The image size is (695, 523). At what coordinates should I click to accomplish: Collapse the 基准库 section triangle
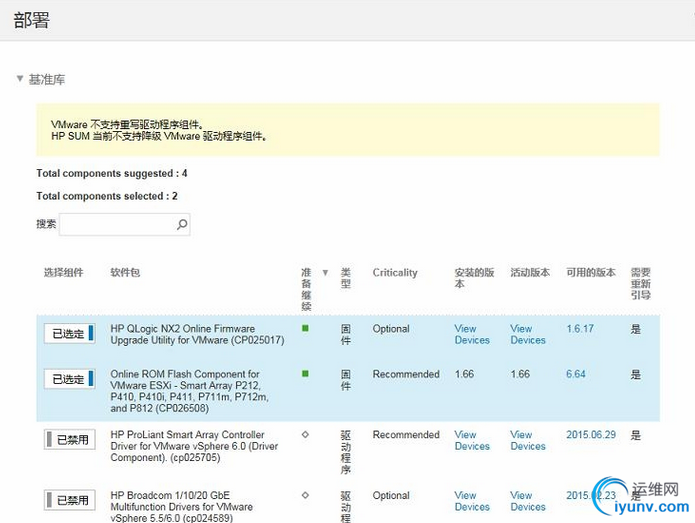(x=20, y=78)
